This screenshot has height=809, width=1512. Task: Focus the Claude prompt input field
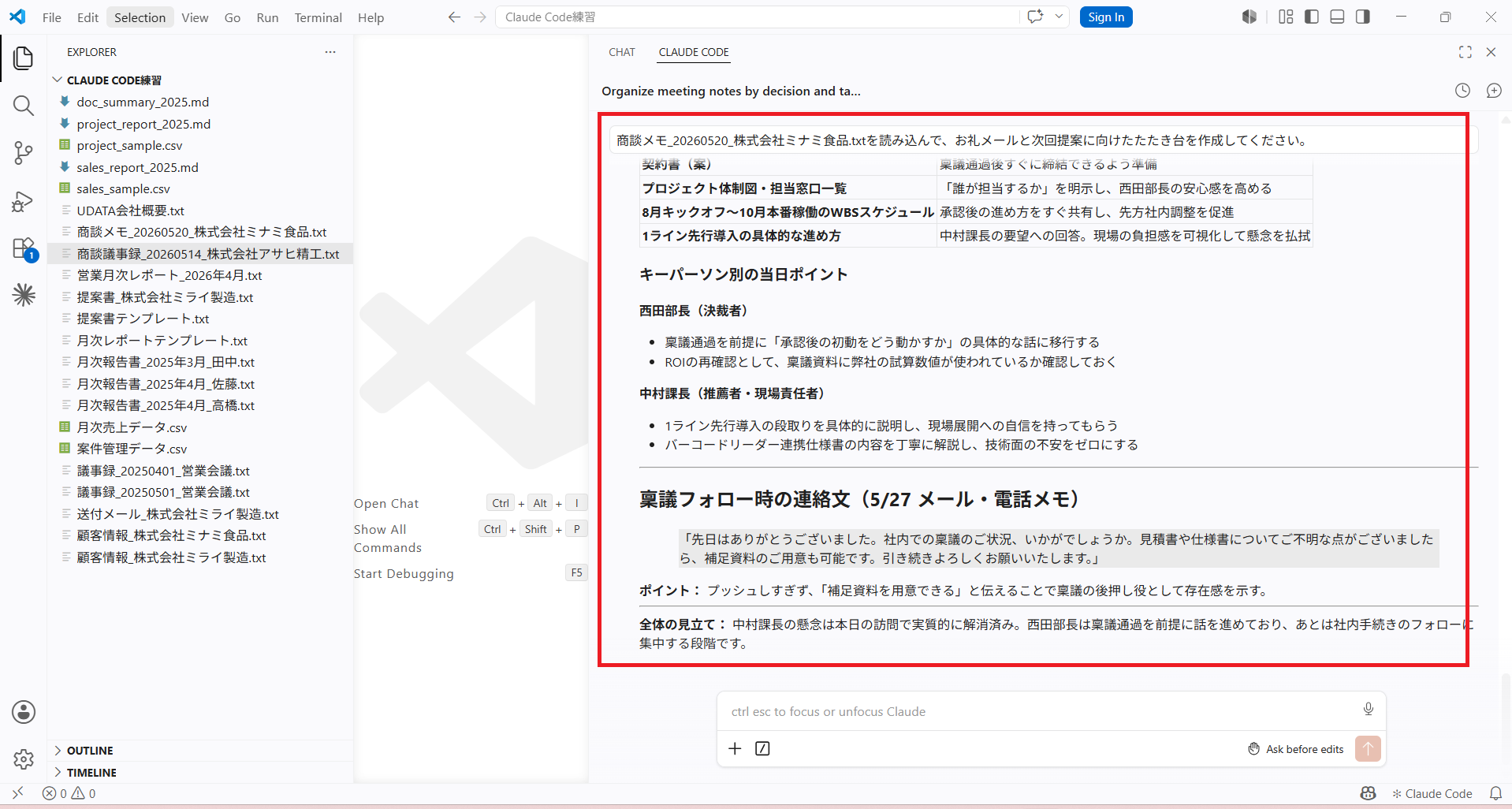tap(1041, 711)
